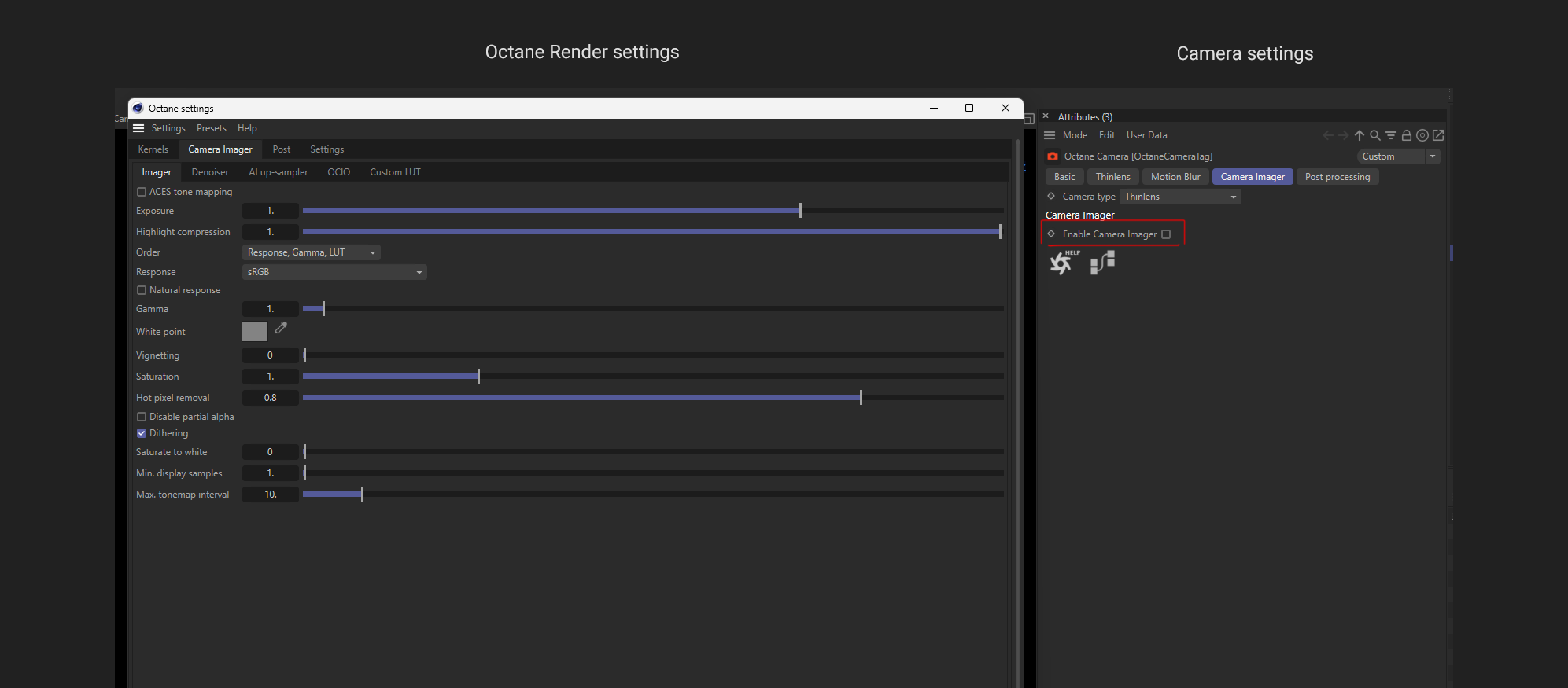Open the AI up-sampler sub-tab
This screenshot has height=688, width=1568.
click(x=279, y=172)
